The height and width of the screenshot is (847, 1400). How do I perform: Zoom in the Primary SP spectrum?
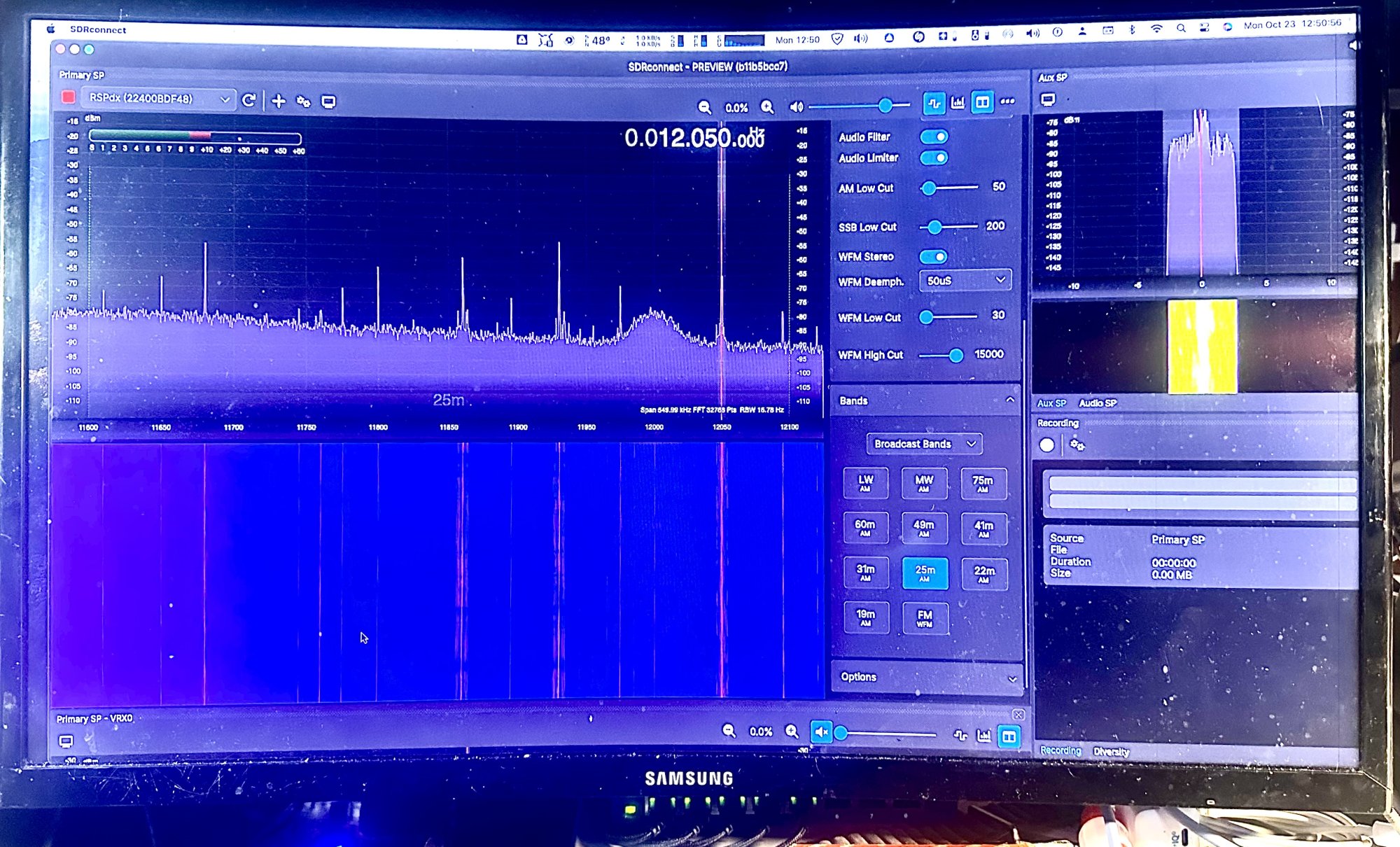click(767, 107)
